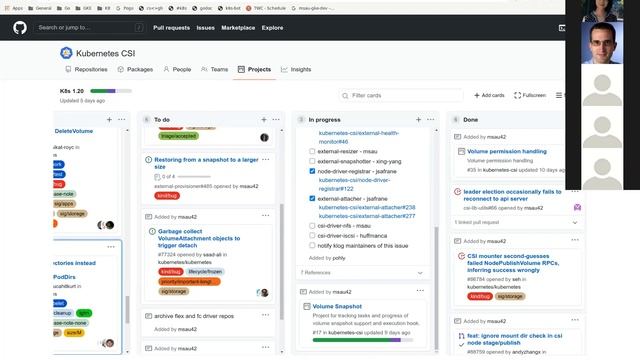Image resolution: width=640 pixels, height=360 pixels.
Task: Open Marketplace in top navigation
Action: (x=238, y=28)
